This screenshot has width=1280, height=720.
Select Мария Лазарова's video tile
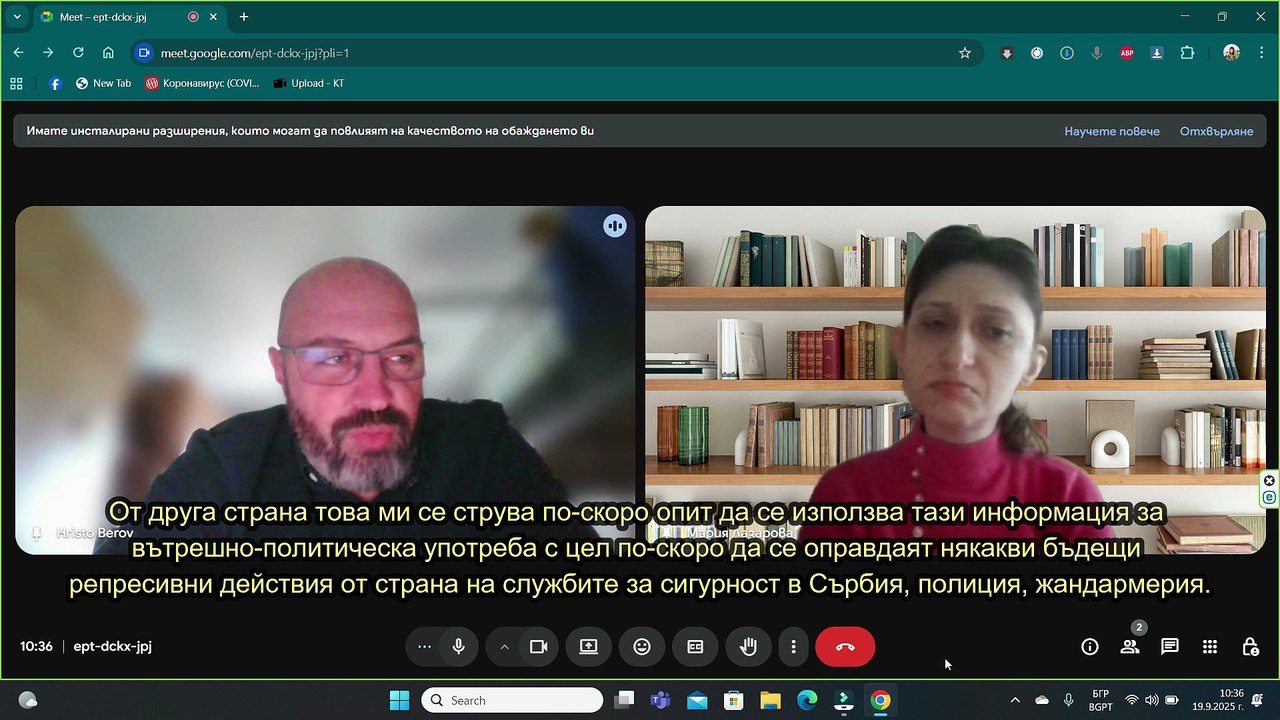(955, 380)
